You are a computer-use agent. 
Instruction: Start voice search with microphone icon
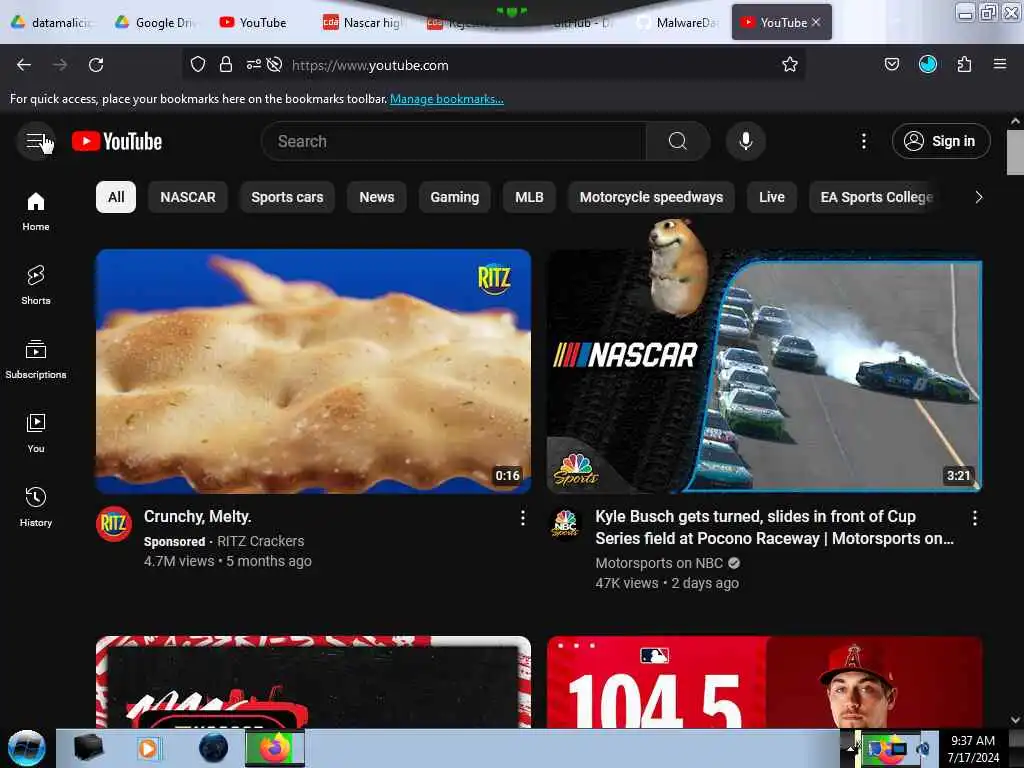[x=745, y=141]
